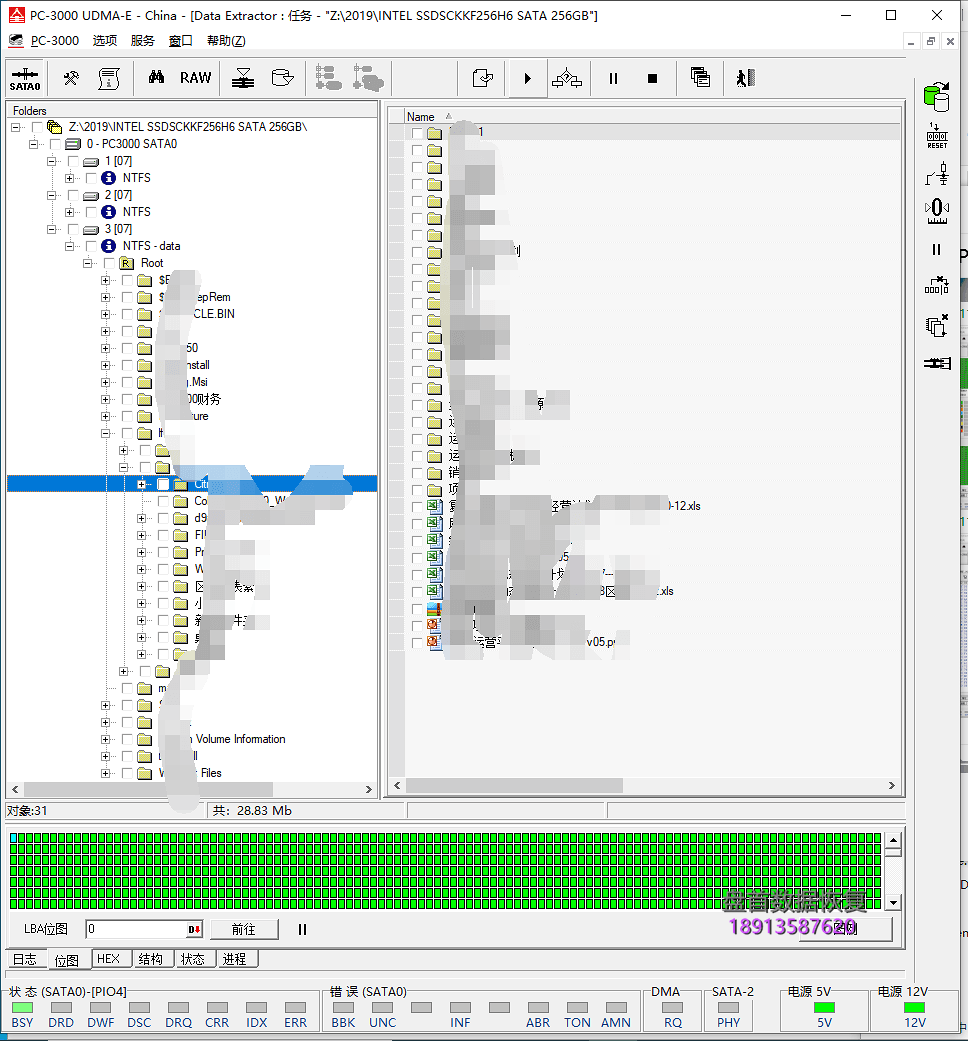Click the play/start toolbar button

(528, 78)
